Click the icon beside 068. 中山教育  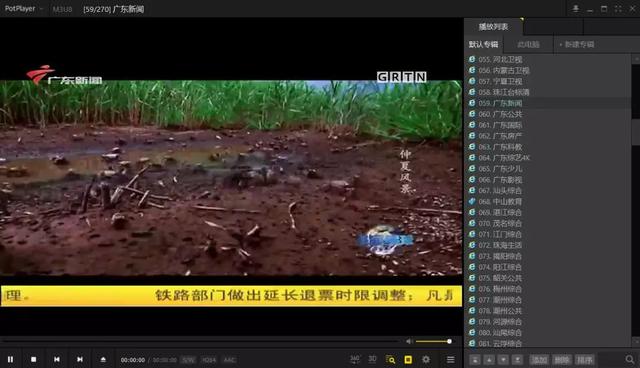tap(472, 201)
